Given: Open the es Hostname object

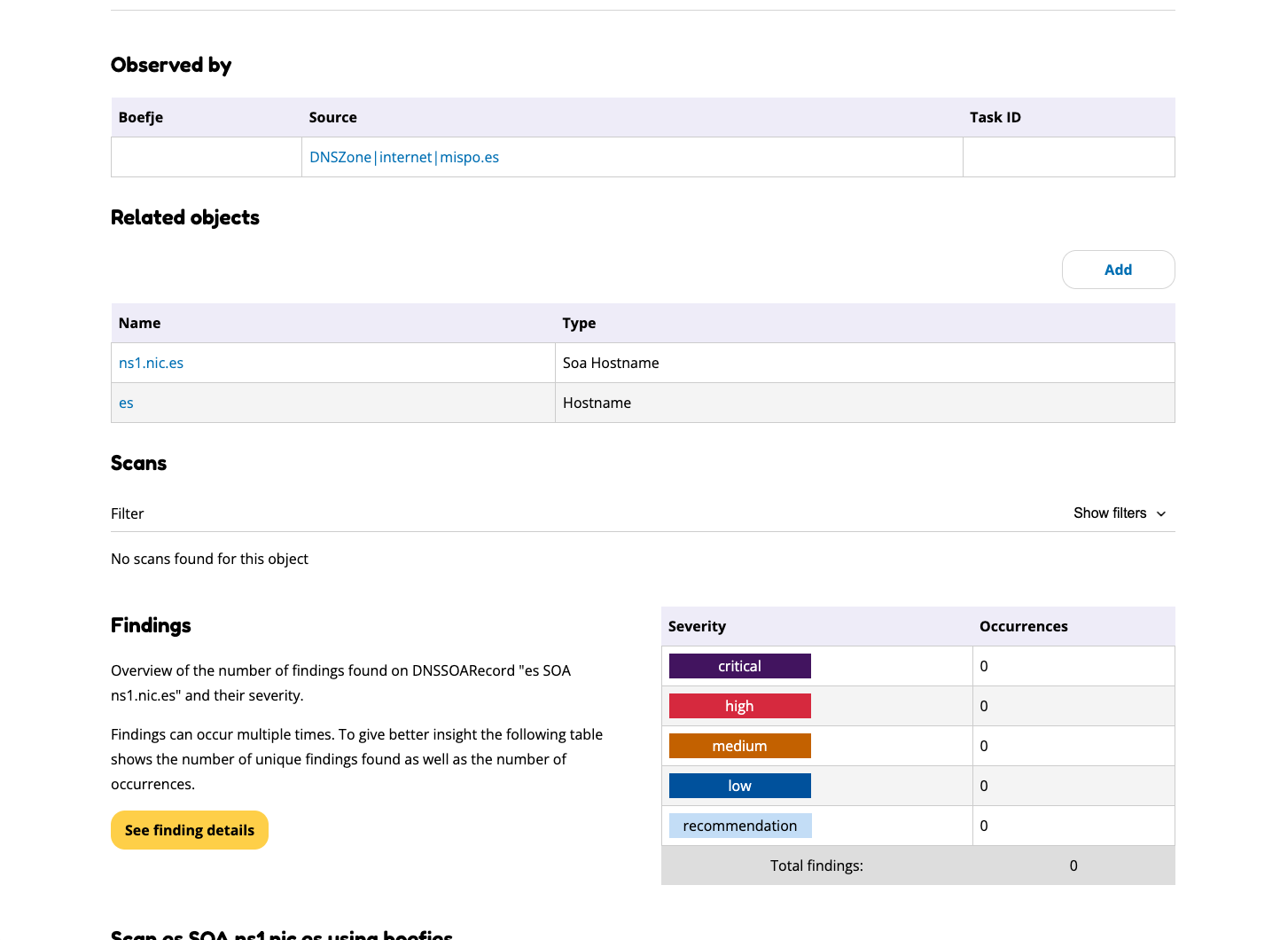Looking at the screenshot, I should coord(126,403).
